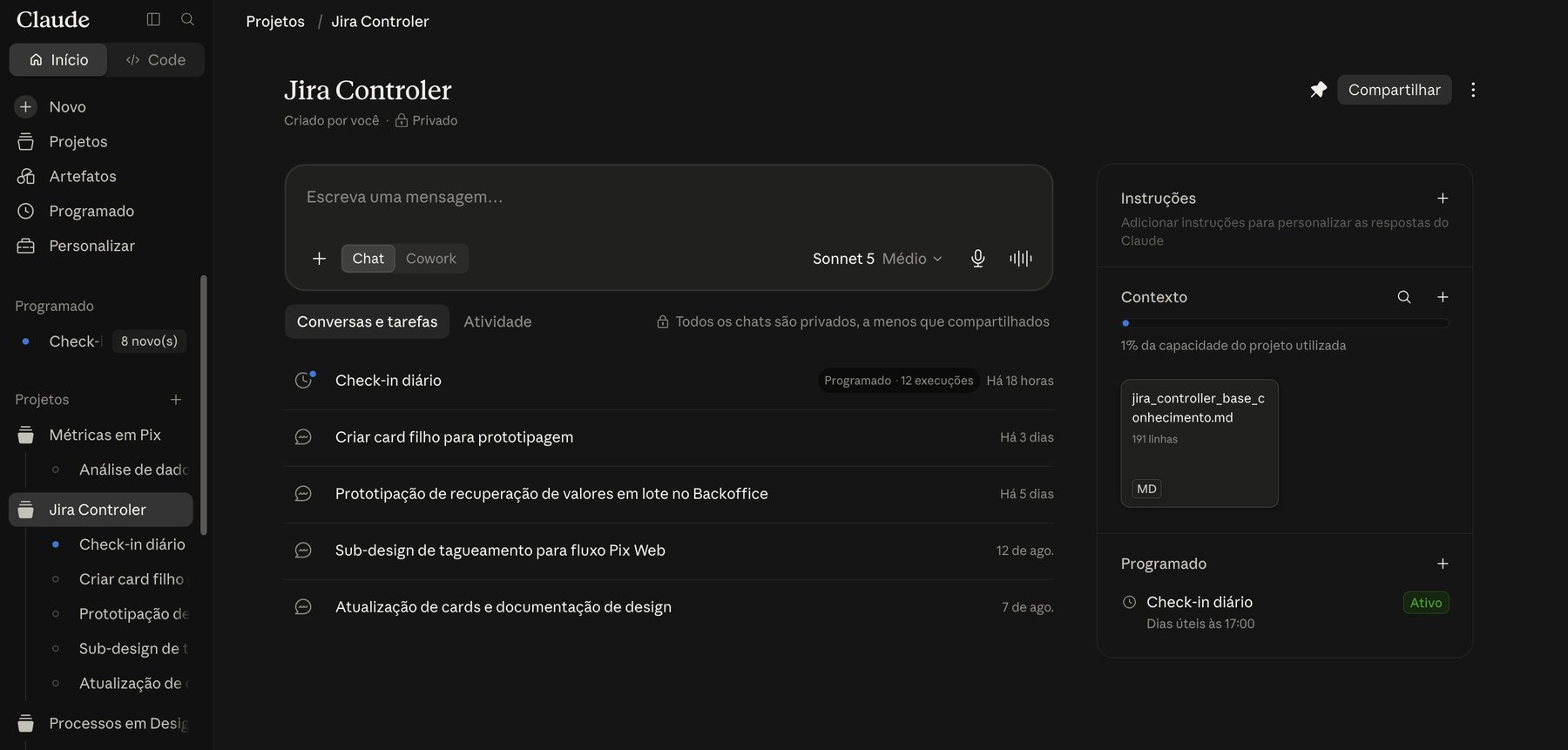Screen dimensions: 1568x750
Task: Open Prototipação de recuperação de valores chat
Action: pyautogui.click(x=669, y=494)
